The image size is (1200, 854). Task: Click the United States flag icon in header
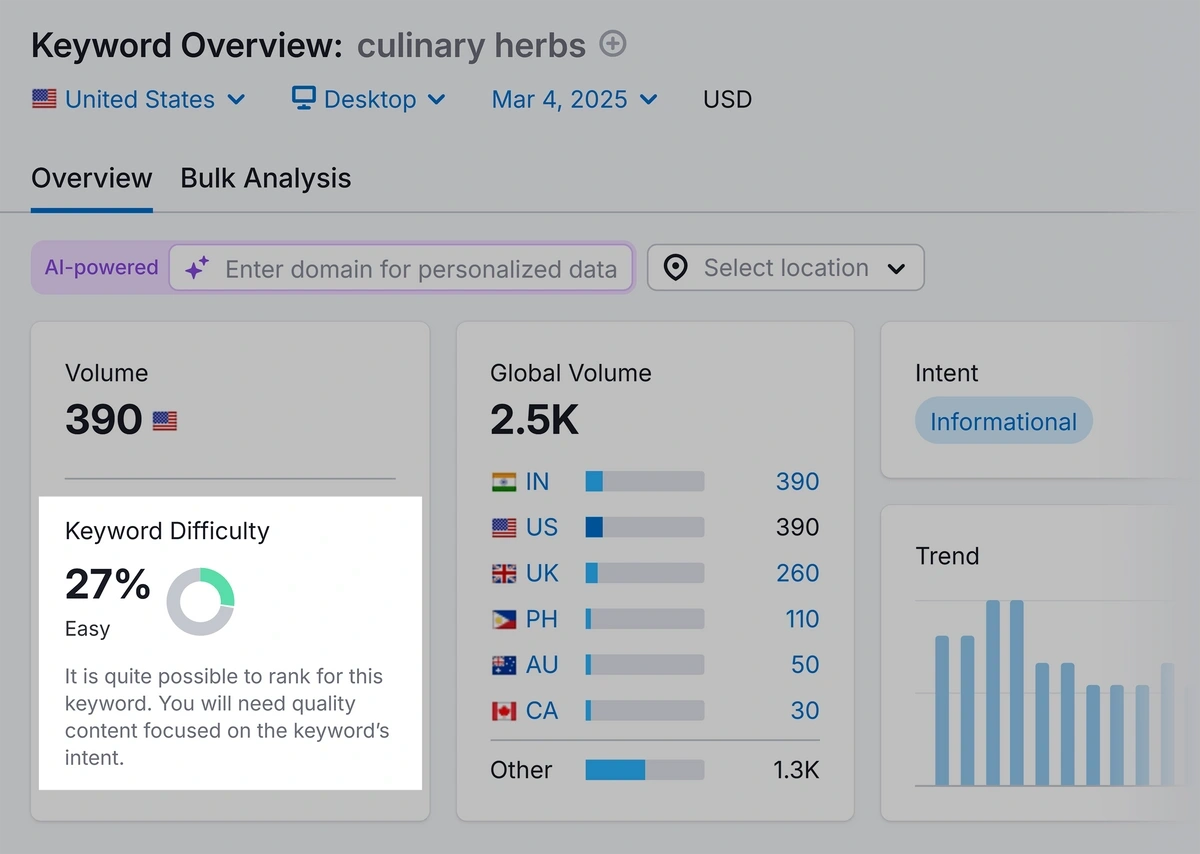click(44, 99)
